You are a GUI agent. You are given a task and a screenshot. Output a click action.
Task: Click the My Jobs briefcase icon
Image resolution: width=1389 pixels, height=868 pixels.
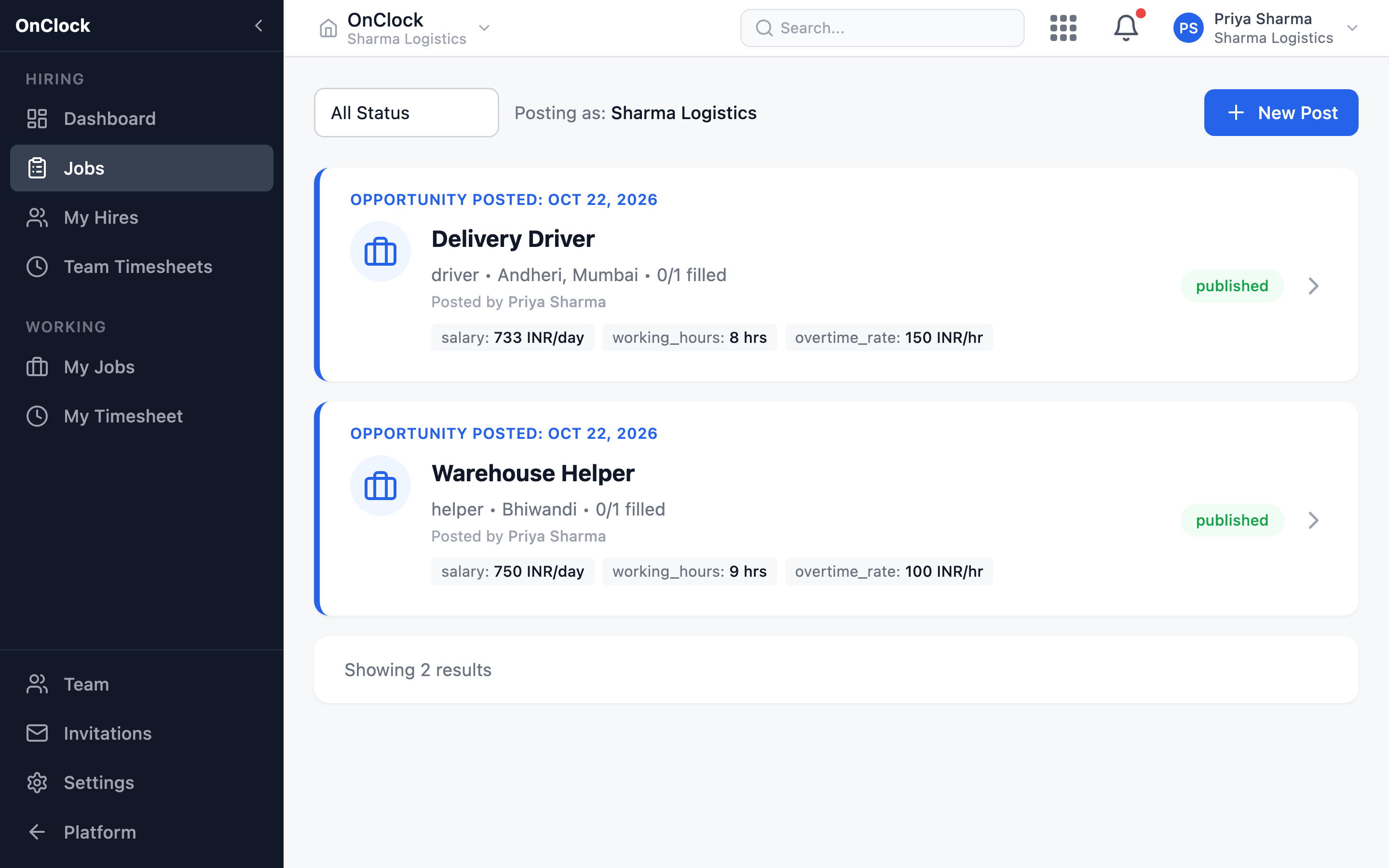[37, 367]
